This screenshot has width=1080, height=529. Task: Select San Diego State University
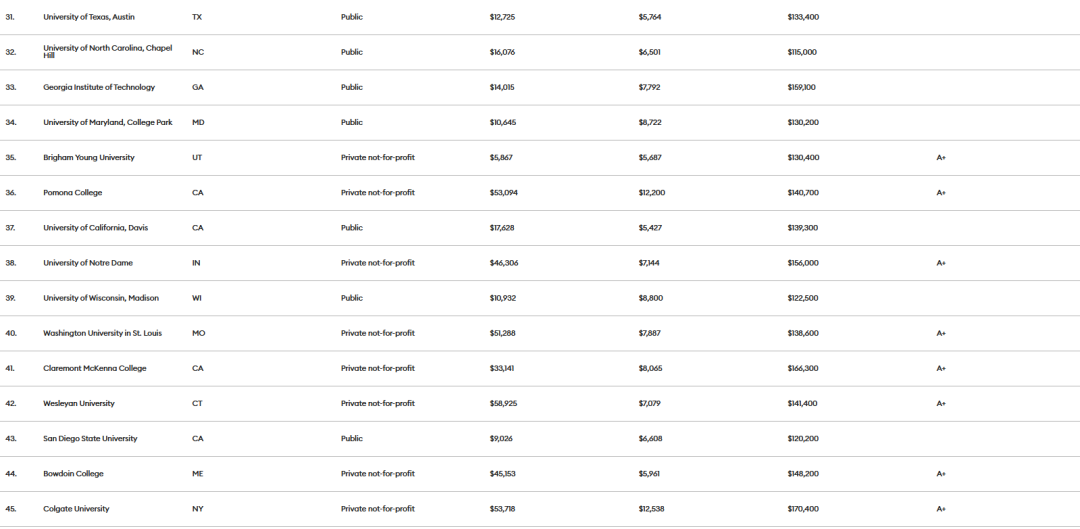tap(90, 439)
